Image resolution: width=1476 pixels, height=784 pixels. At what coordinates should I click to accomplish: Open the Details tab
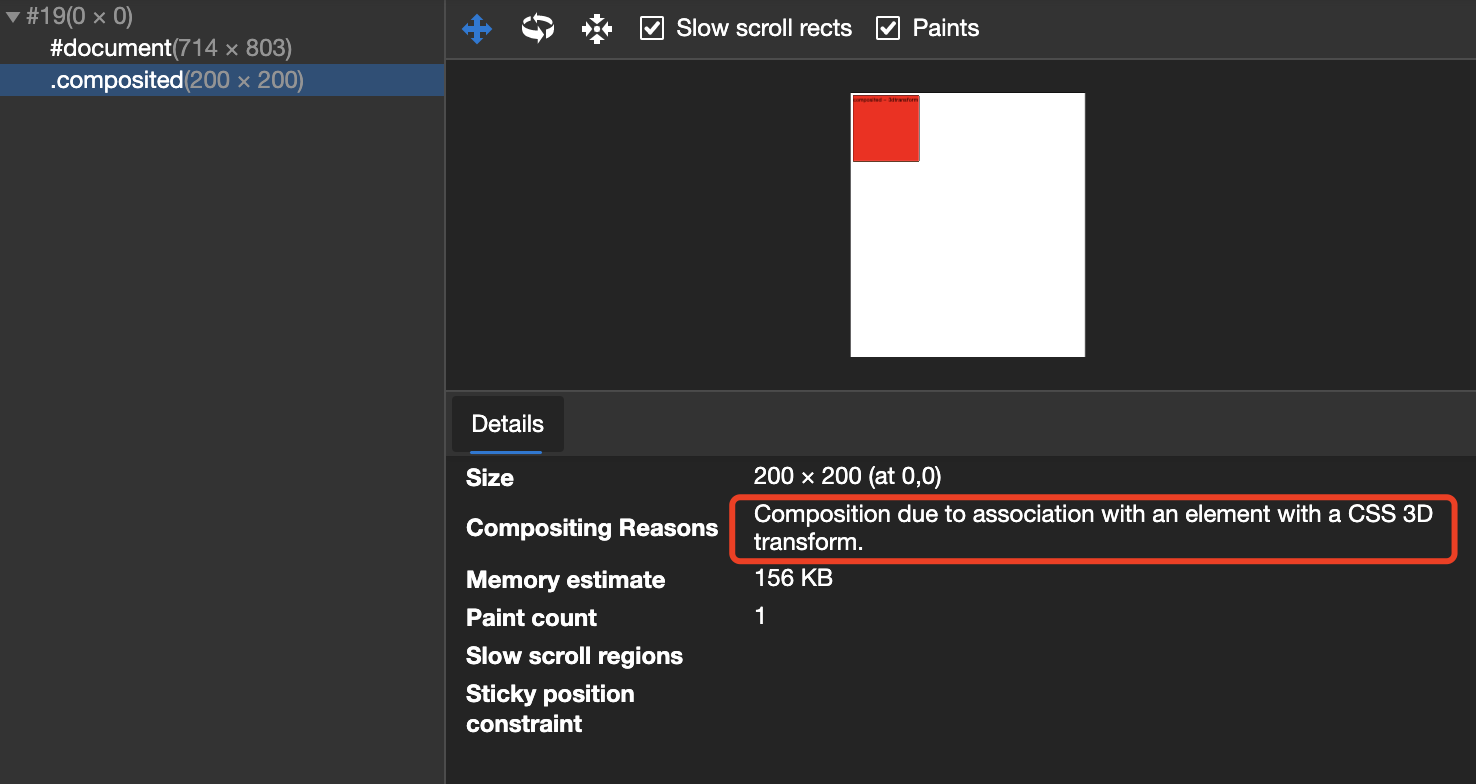(x=507, y=424)
